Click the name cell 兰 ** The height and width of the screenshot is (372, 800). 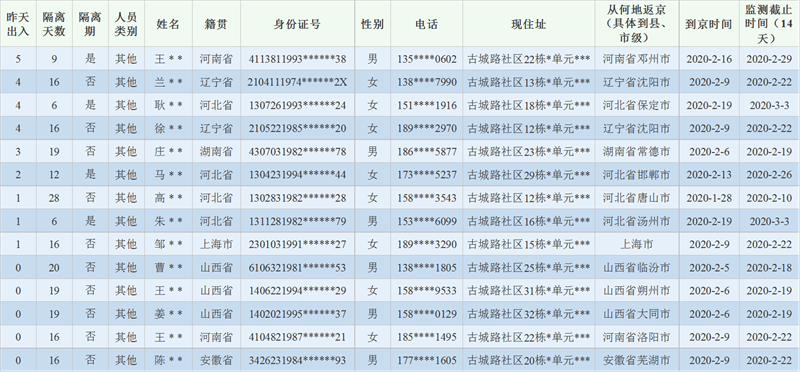pyautogui.click(x=168, y=82)
